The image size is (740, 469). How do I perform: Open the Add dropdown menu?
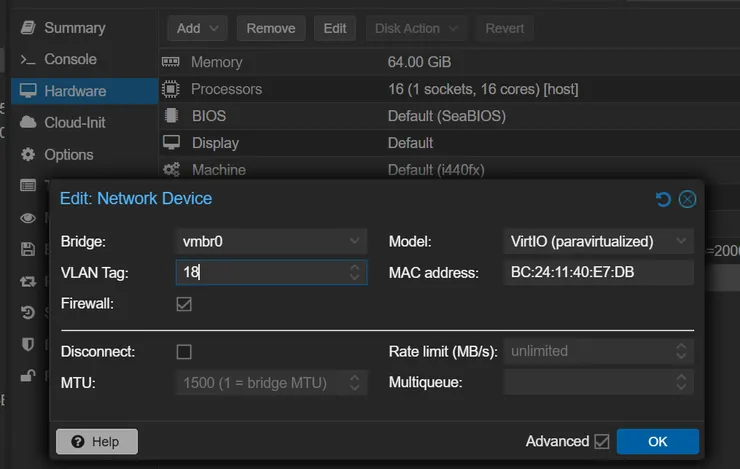point(197,28)
